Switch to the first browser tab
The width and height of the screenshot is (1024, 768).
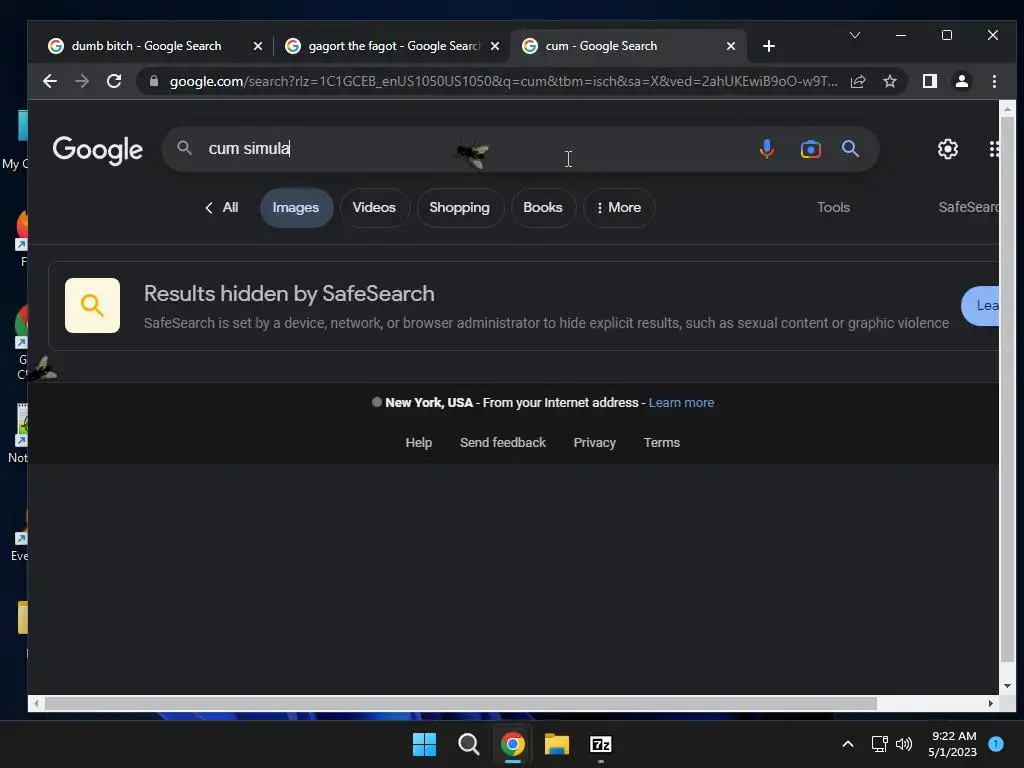coord(146,46)
